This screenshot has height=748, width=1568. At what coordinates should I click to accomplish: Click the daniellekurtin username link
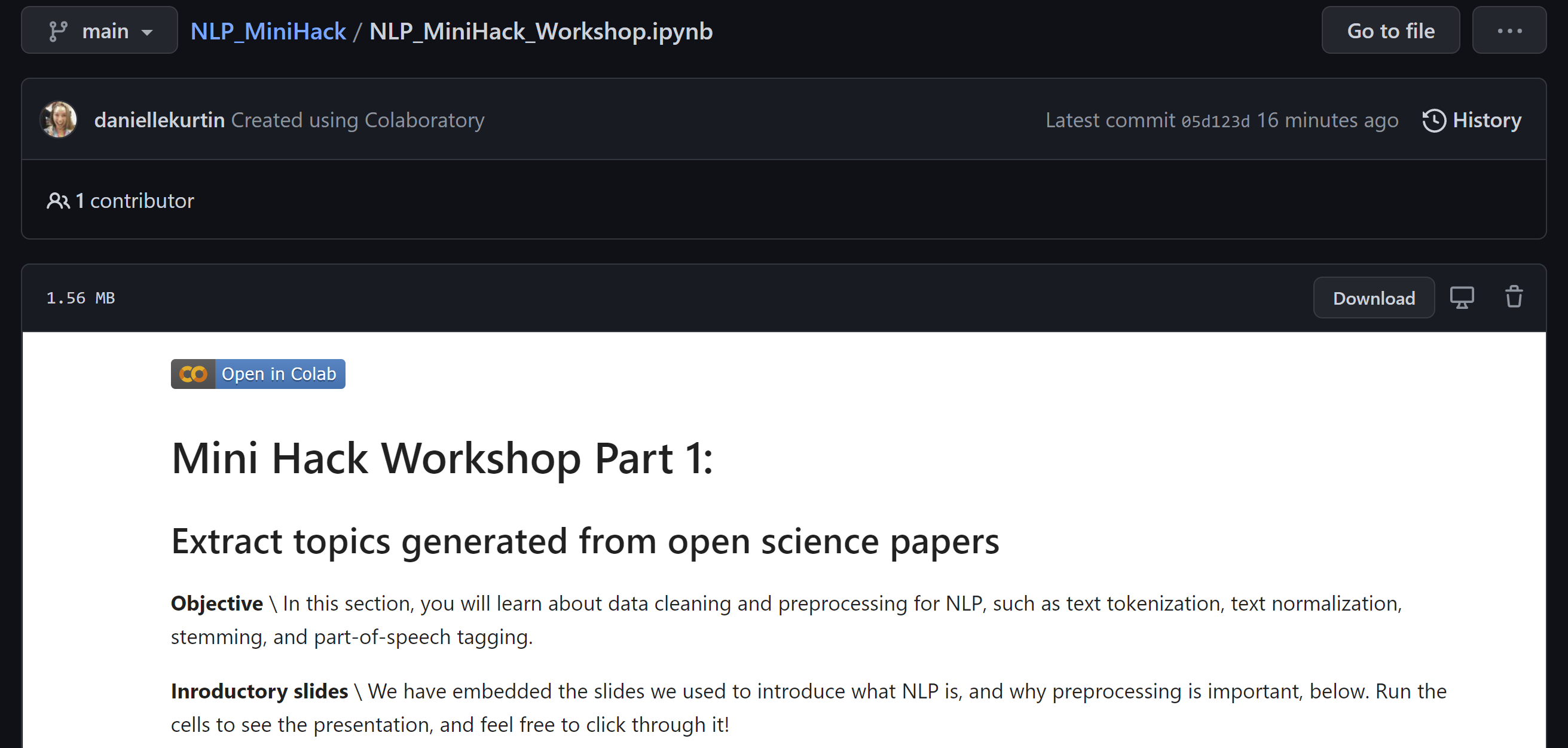160,120
